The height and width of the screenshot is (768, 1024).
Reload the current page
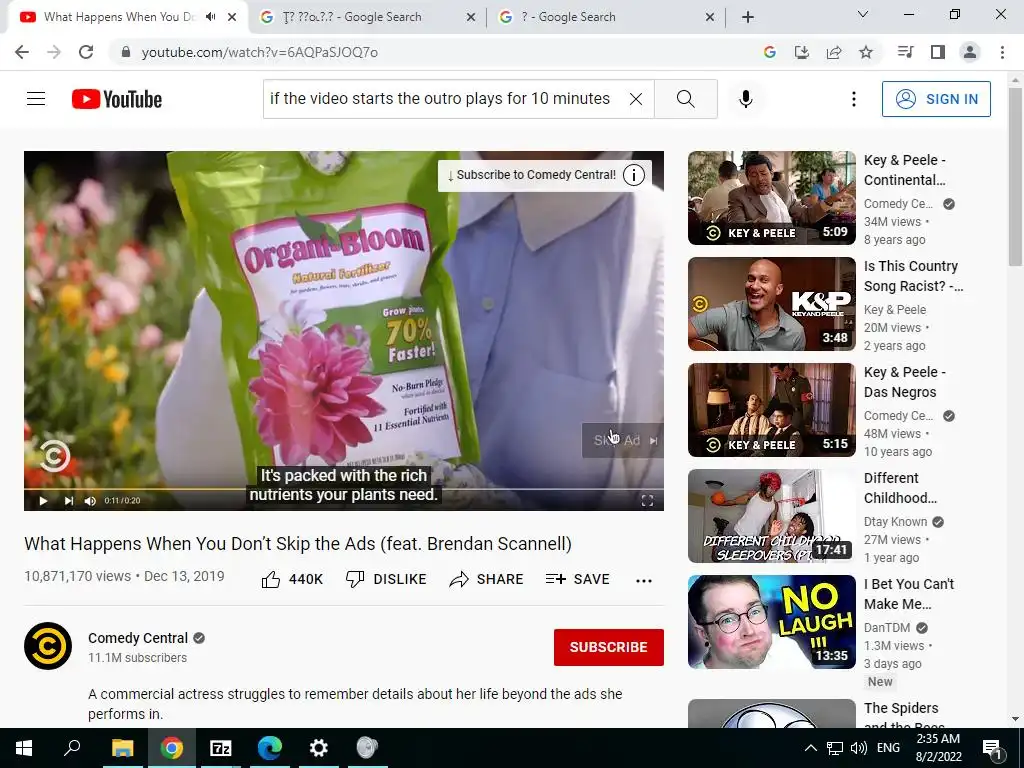(x=86, y=52)
